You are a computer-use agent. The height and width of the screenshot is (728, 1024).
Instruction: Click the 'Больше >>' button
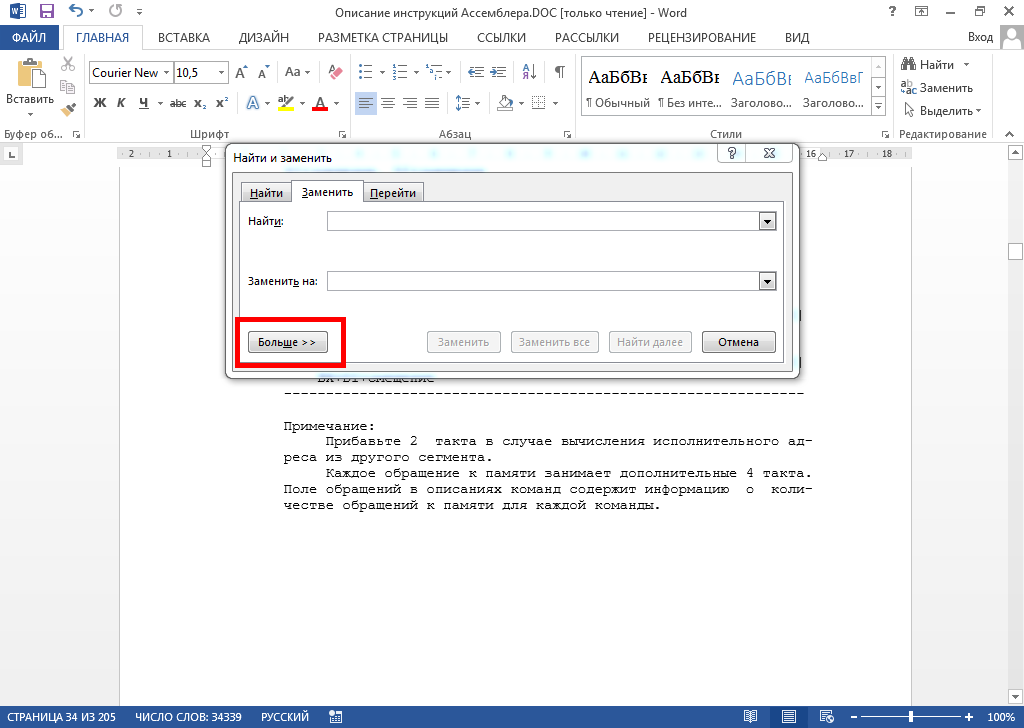(x=287, y=342)
